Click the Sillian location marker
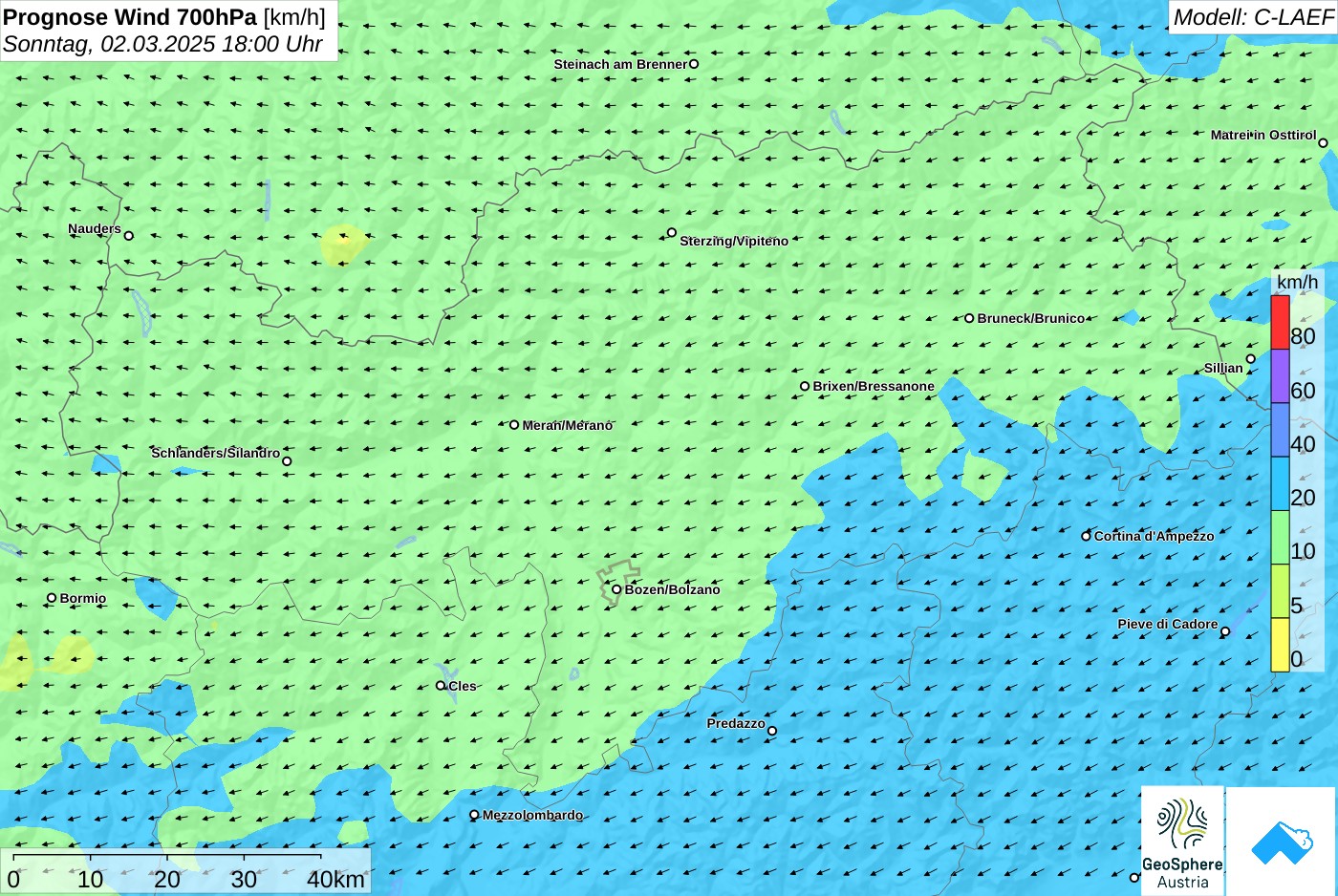This screenshot has height=896, width=1338. (1251, 359)
